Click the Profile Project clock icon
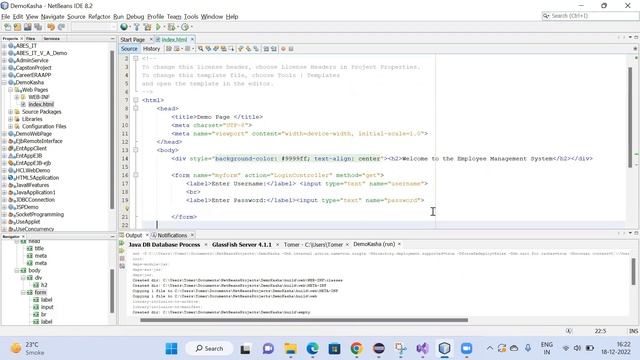This screenshot has height=360, width=640. coord(185,27)
